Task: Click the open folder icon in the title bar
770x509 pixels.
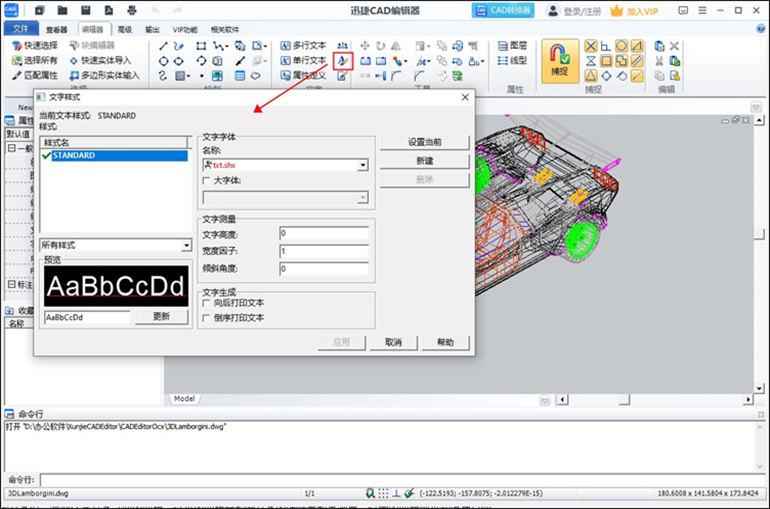Action: [62, 10]
